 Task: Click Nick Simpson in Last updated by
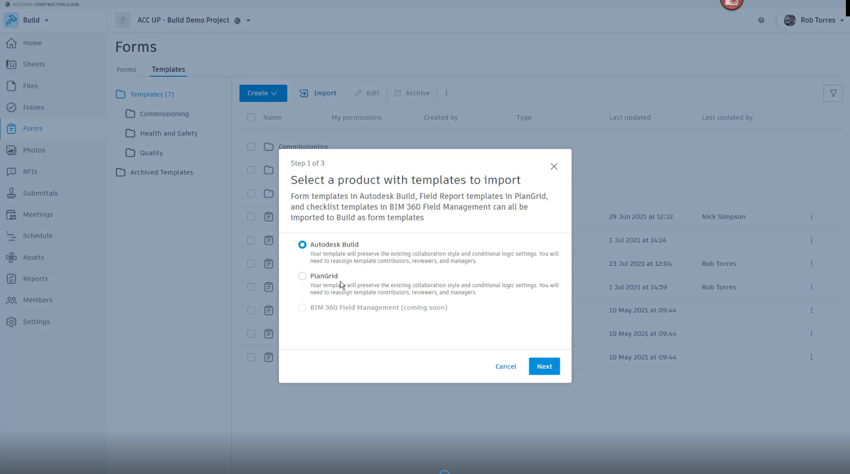point(723,216)
